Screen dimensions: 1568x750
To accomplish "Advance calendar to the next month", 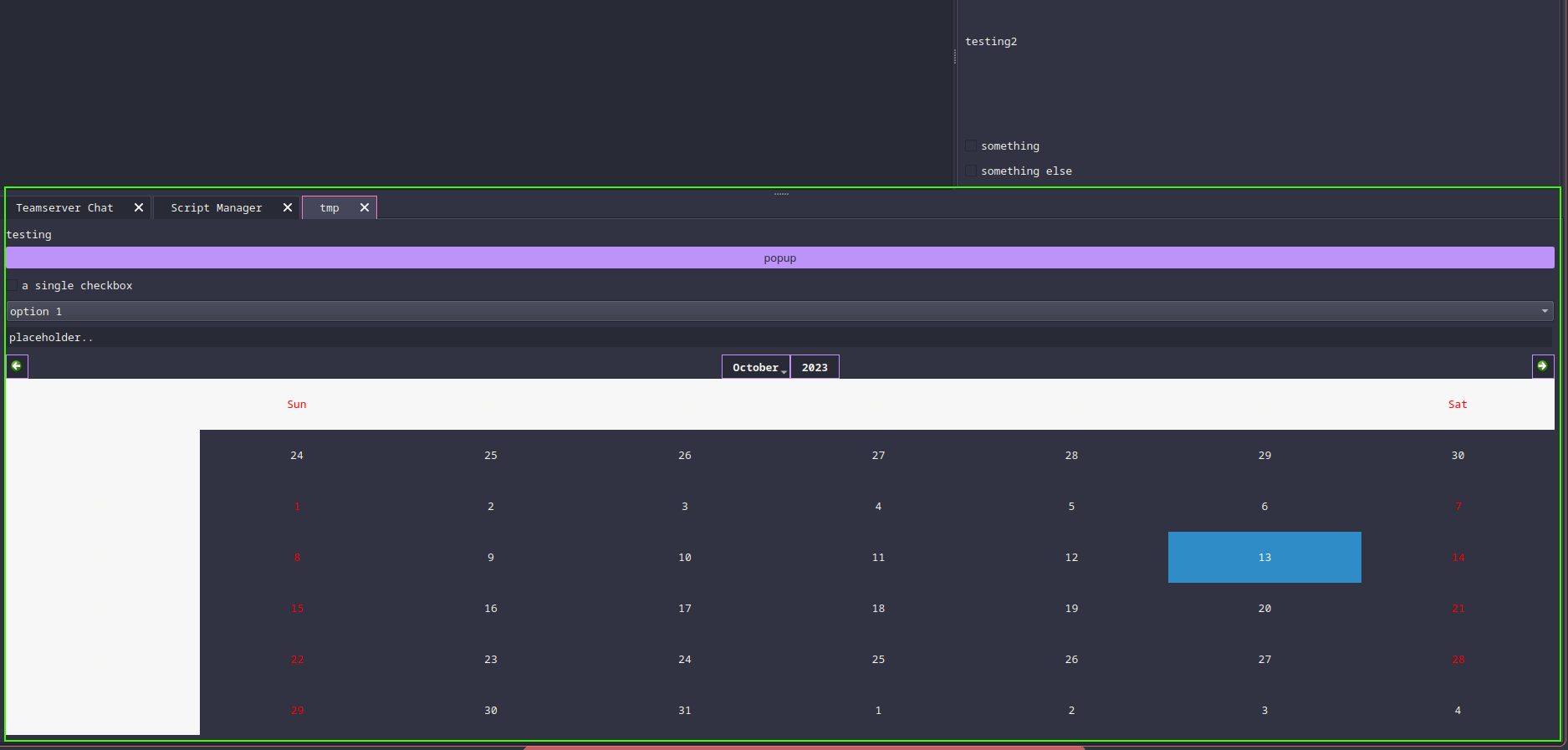I will (1542, 366).
